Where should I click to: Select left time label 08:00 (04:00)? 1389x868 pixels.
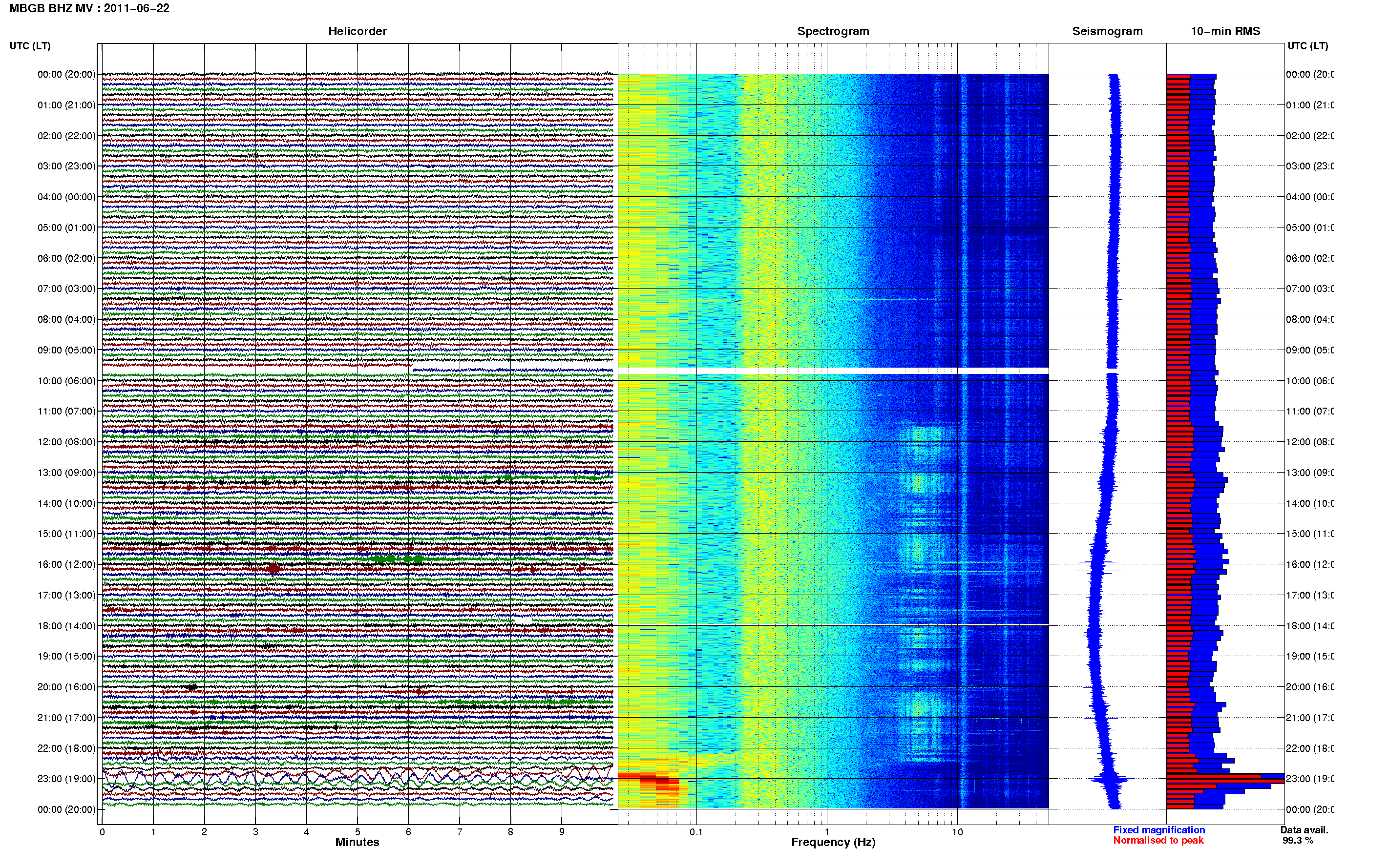[x=66, y=319]
